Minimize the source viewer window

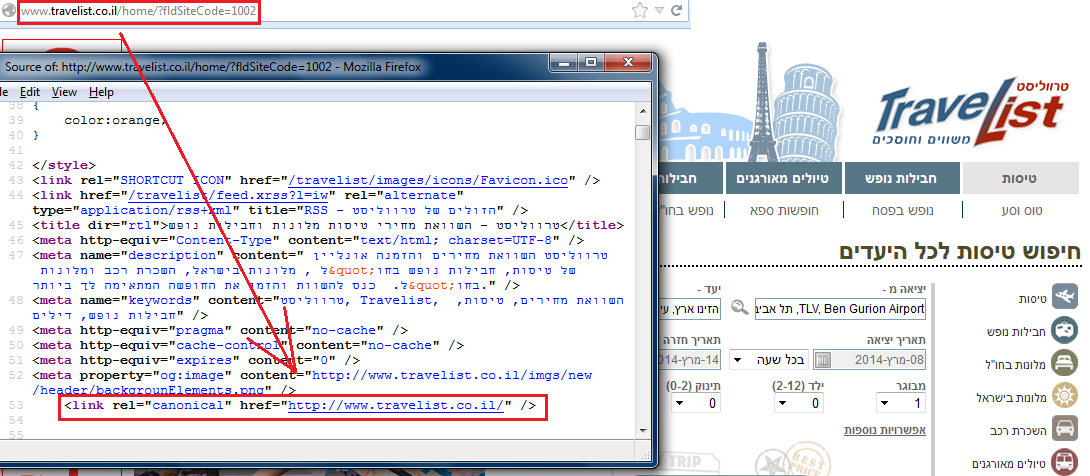[564, 63]
